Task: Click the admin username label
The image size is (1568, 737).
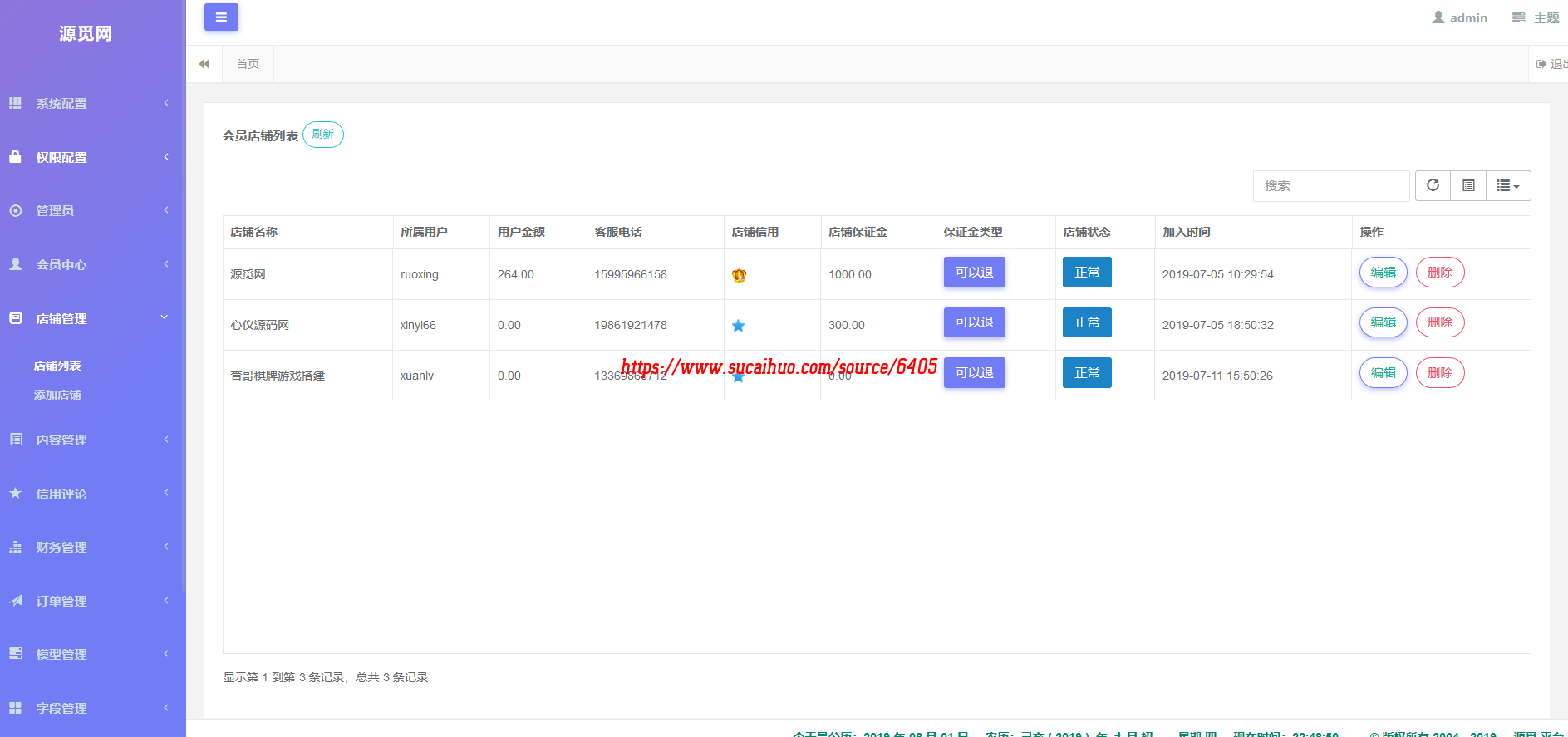Action: [x=1468, y=17]
